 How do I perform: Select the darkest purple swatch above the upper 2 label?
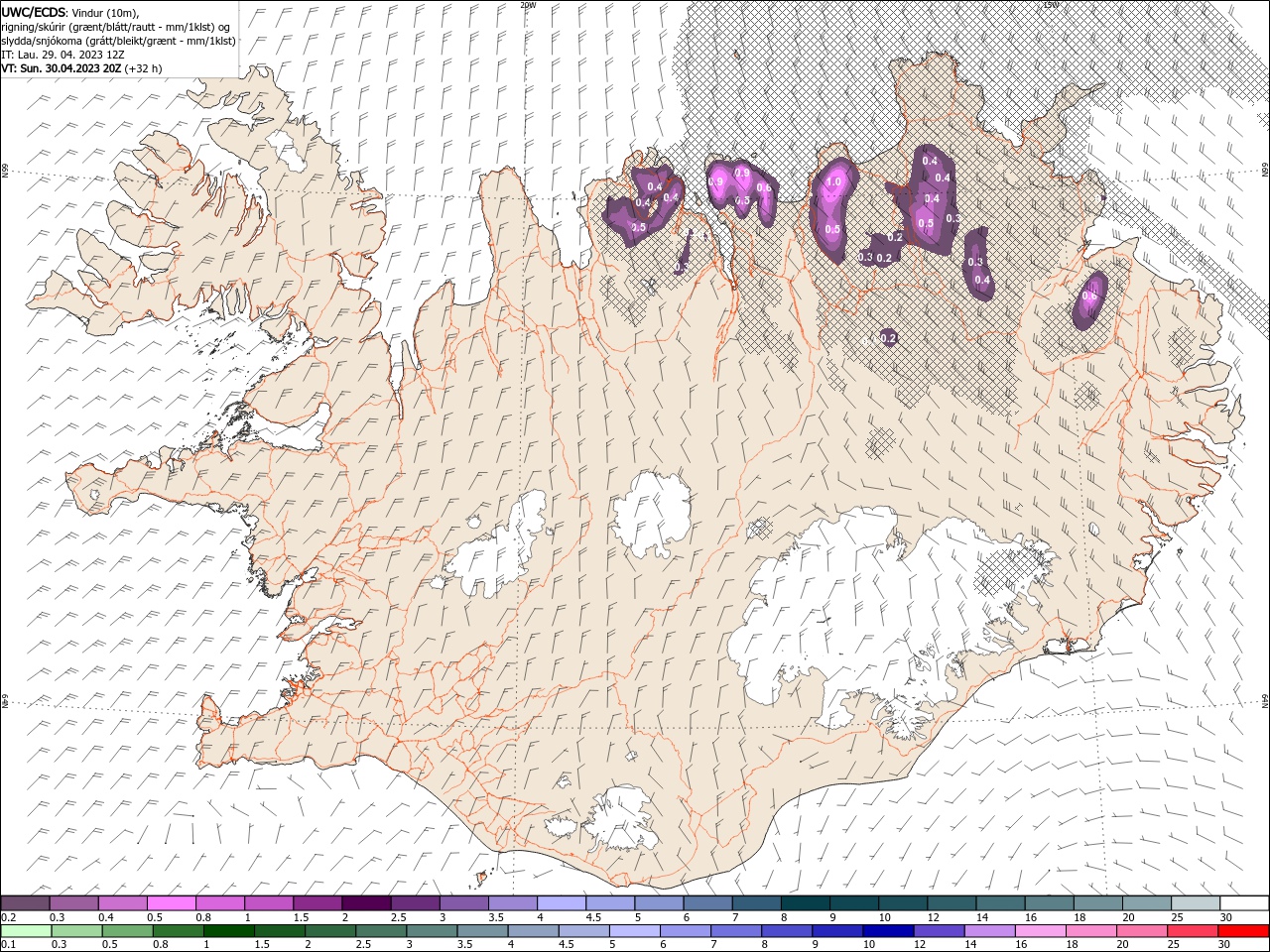[366, 903]
